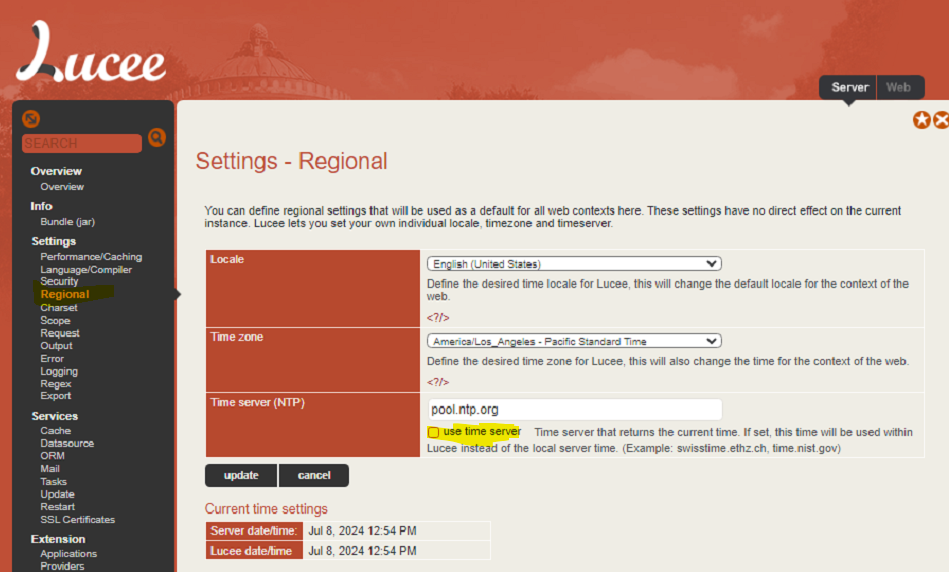Viewport: 949px width, 572px height.
Task: Open Tasks services page
Action: [x=53, y=482]
